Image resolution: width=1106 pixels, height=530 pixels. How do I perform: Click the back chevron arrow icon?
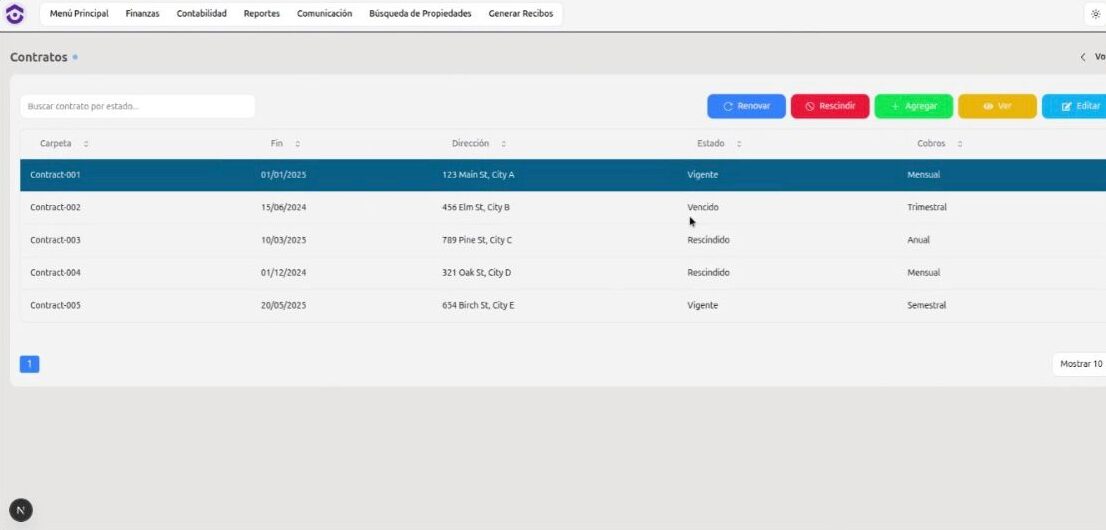(1082, 57)
